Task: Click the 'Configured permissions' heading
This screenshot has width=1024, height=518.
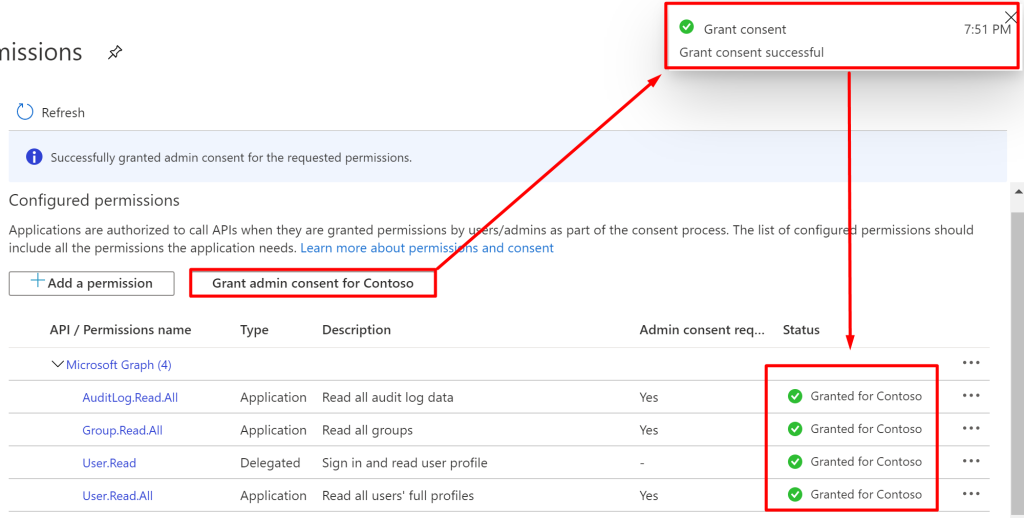Action: point(94,201)
